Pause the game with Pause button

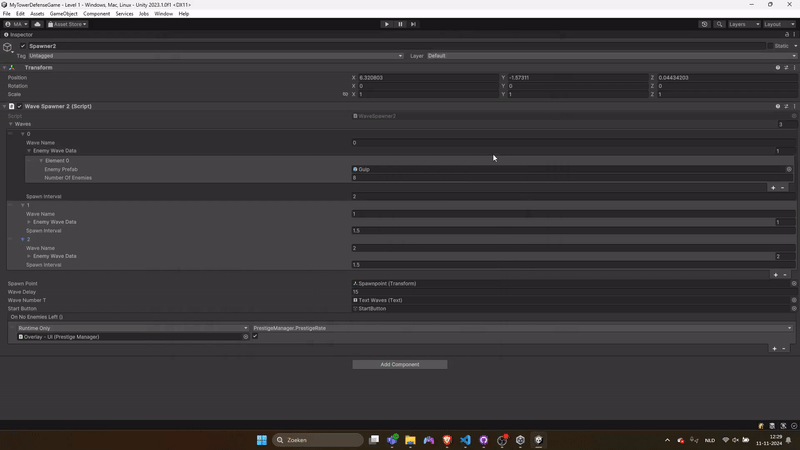click(x=400, y=24)
